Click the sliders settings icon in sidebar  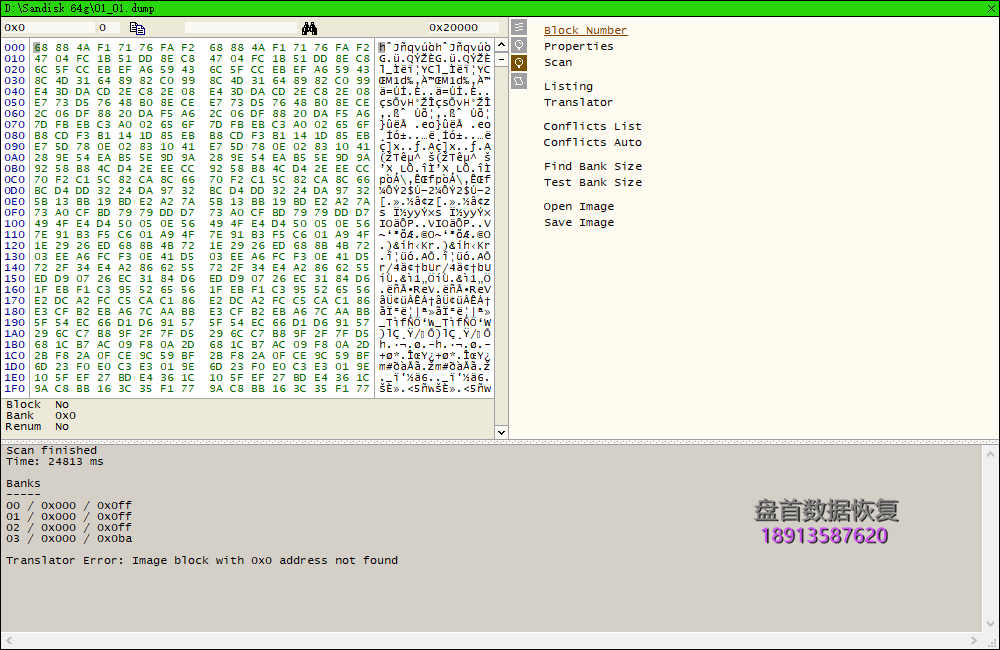[x=519, y=28]
